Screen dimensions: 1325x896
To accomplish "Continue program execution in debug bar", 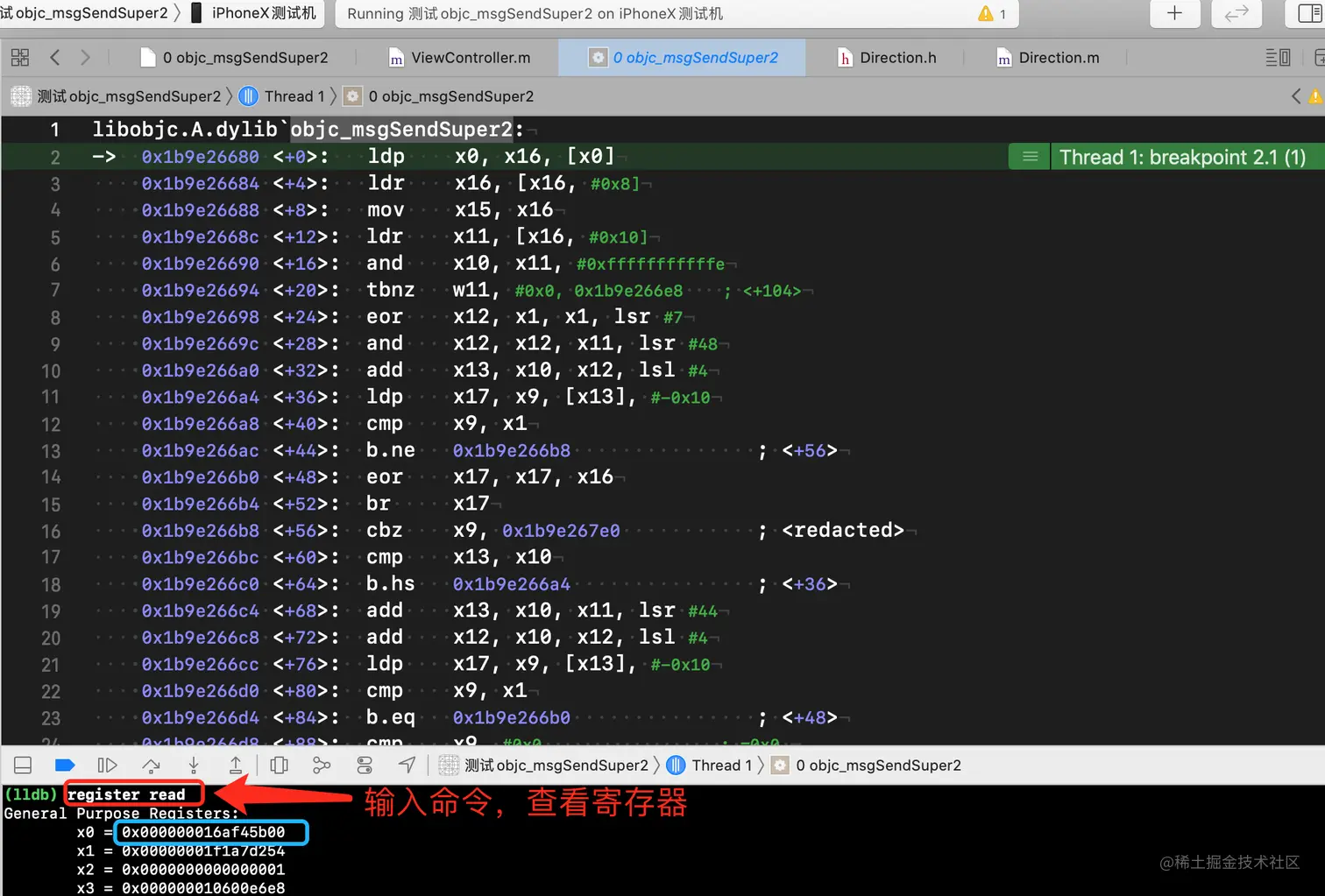I will pyautogui.click(x=107, y=765).
